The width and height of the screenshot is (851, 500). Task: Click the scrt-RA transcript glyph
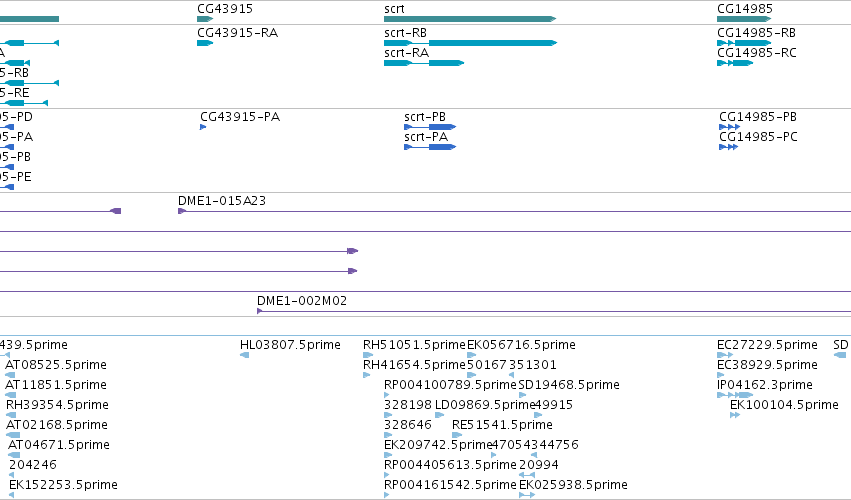coord(424,63)
